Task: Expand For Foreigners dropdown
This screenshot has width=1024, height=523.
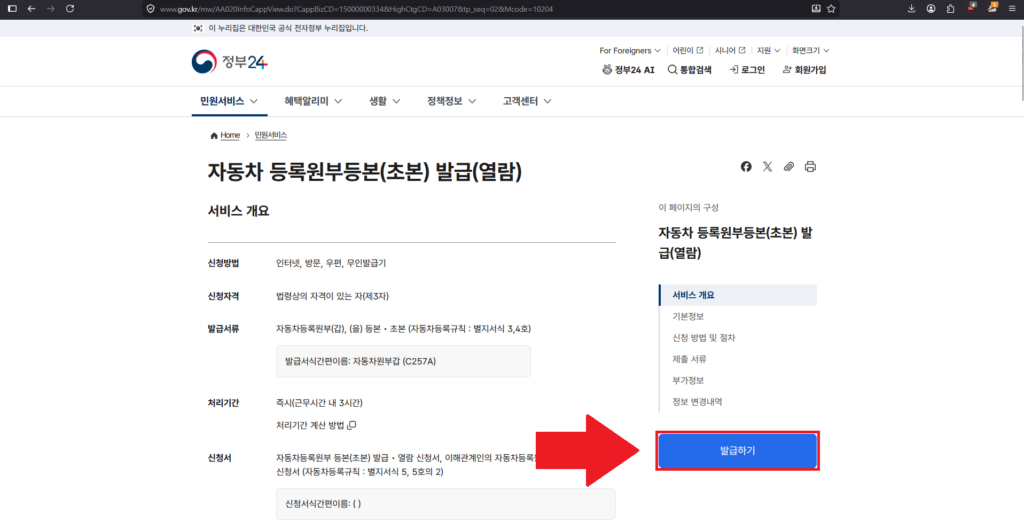Action: 630,50
